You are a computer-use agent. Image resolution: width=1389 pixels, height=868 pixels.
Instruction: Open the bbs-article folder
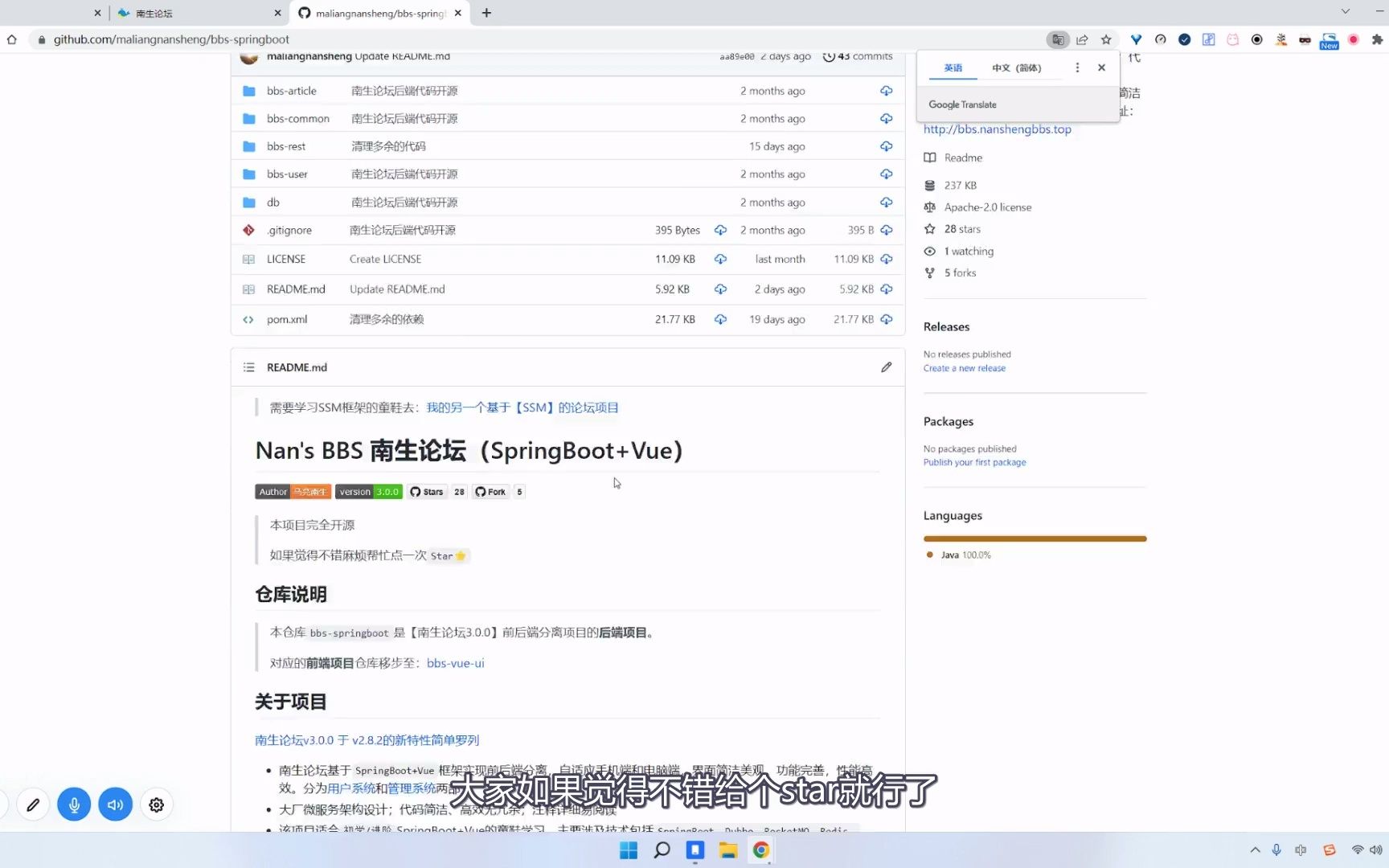[x=291, y=91]
